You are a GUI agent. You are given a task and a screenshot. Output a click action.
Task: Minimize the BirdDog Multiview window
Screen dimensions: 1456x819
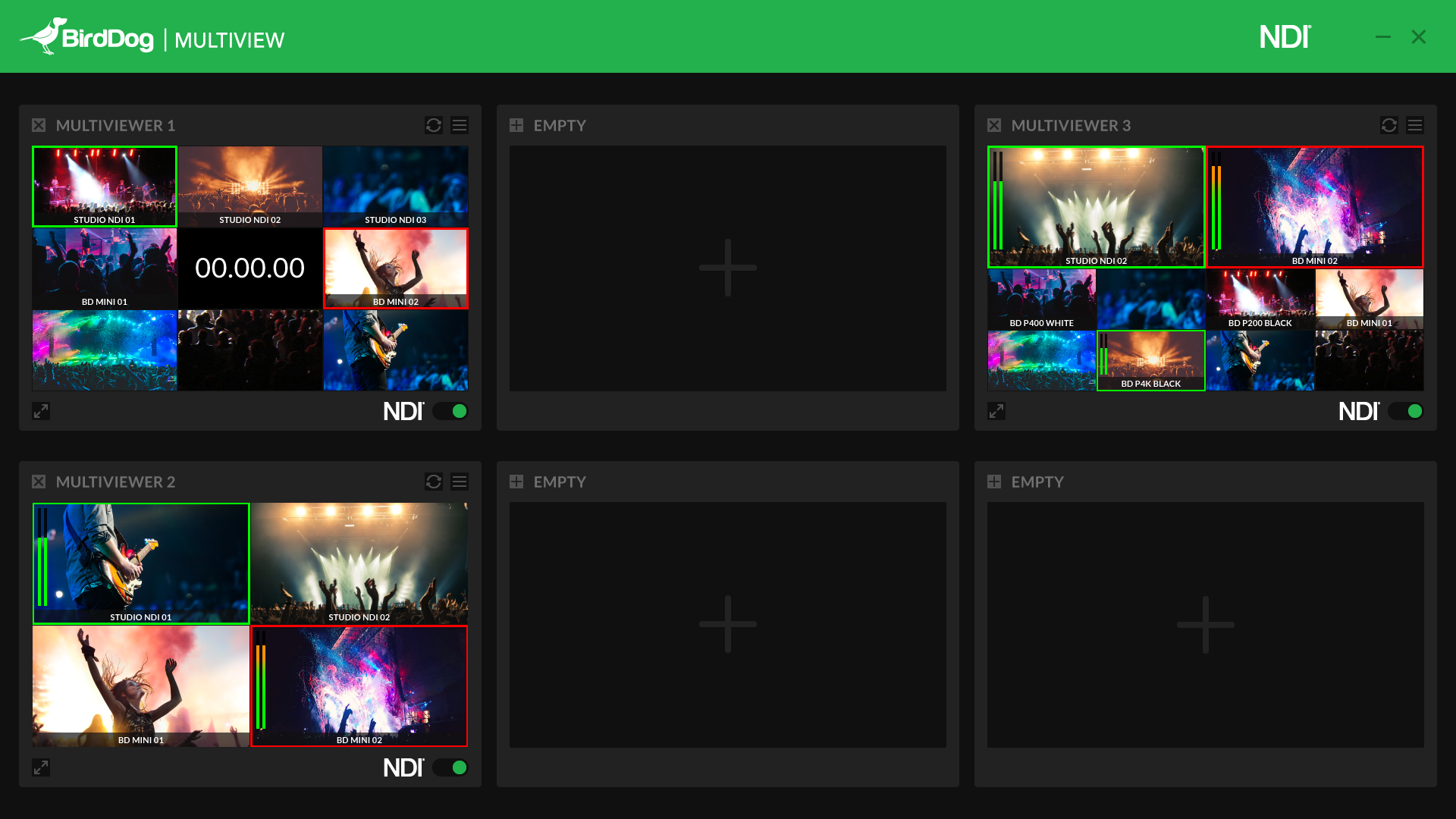click(1383, 36)
